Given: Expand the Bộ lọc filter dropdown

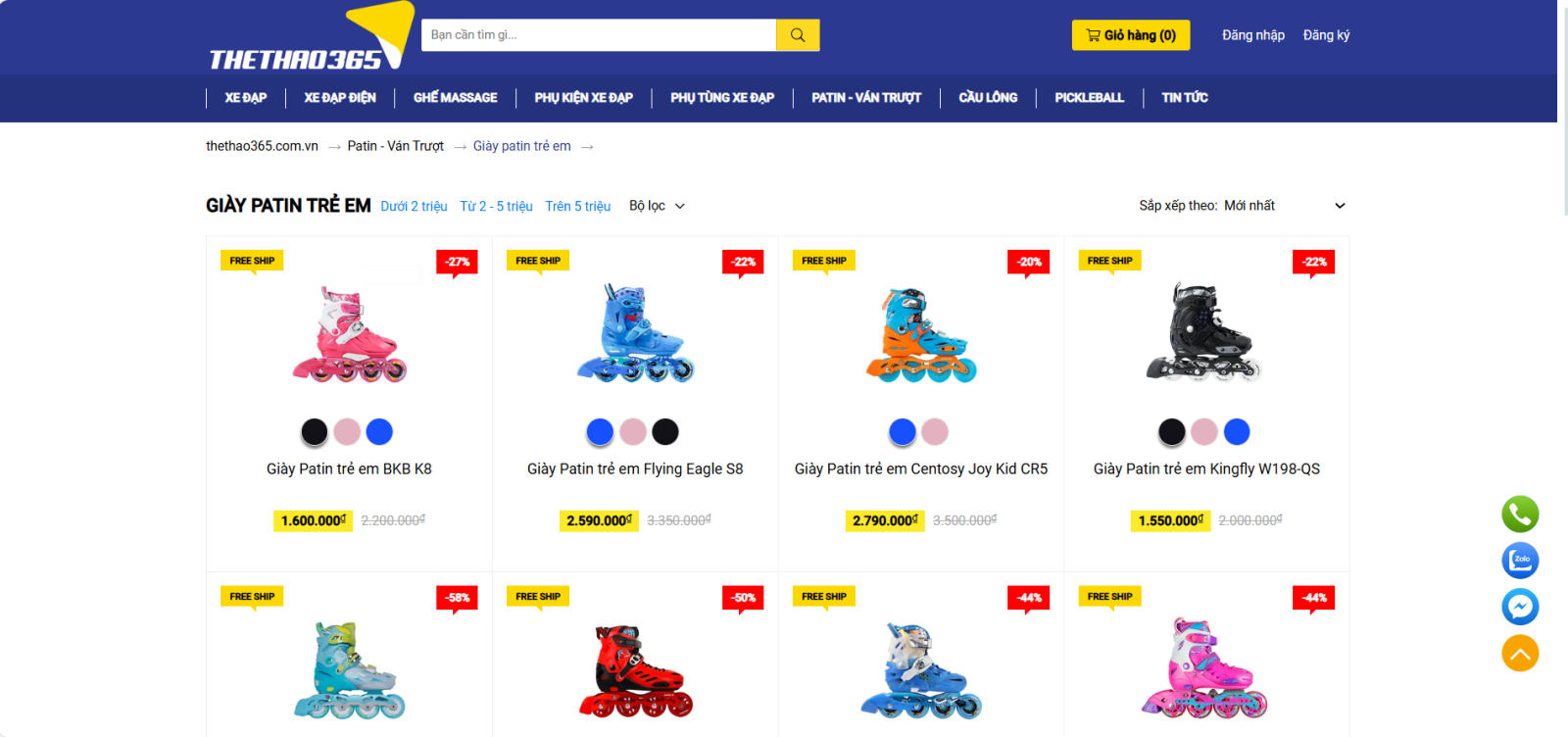Looking at the screenshot, I should (657, 206).
